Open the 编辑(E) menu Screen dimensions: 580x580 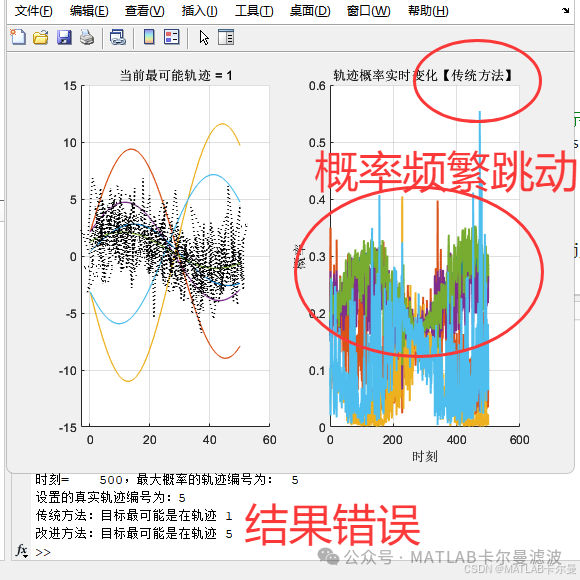pyautogui.click(x=89, y=11)
